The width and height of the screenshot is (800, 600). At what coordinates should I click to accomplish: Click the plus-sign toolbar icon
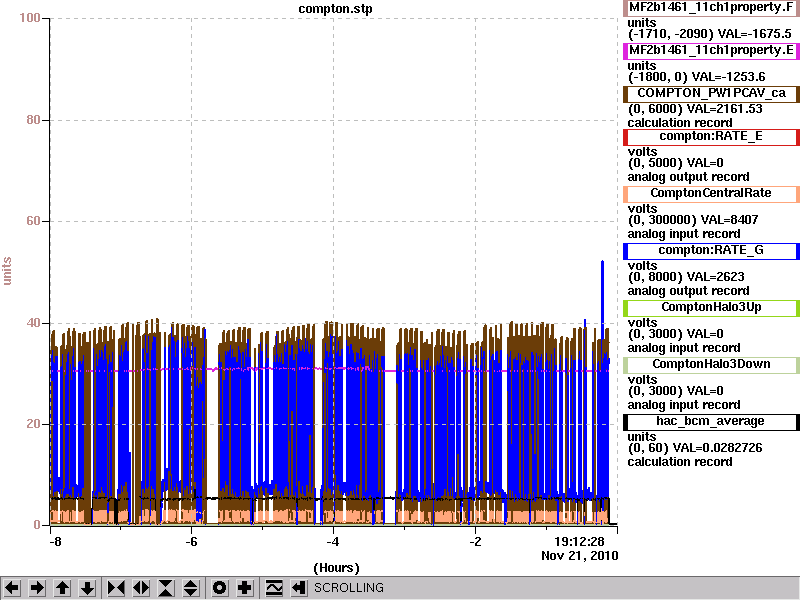click(244, 588)
